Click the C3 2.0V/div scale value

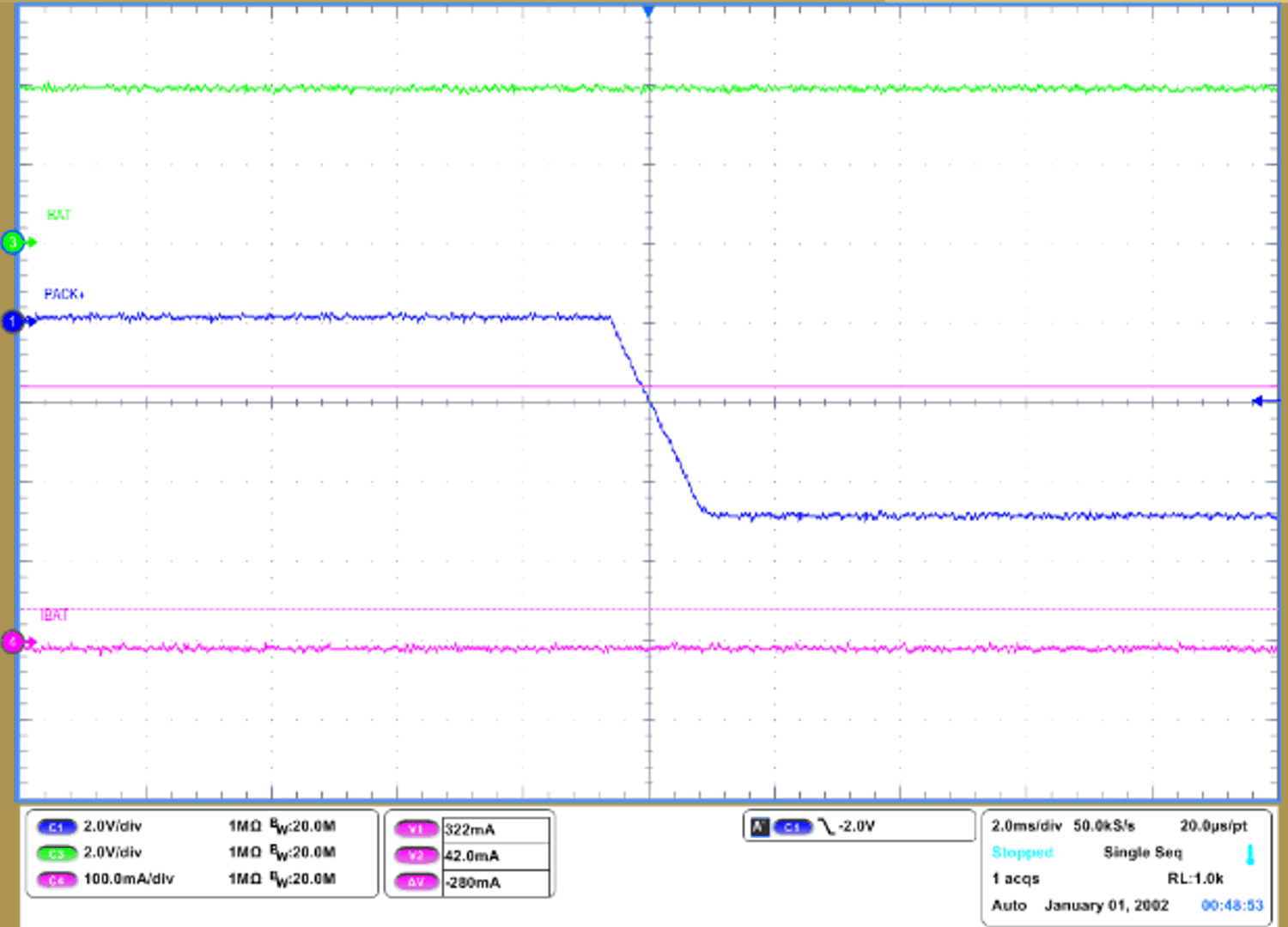pos(112,853)
